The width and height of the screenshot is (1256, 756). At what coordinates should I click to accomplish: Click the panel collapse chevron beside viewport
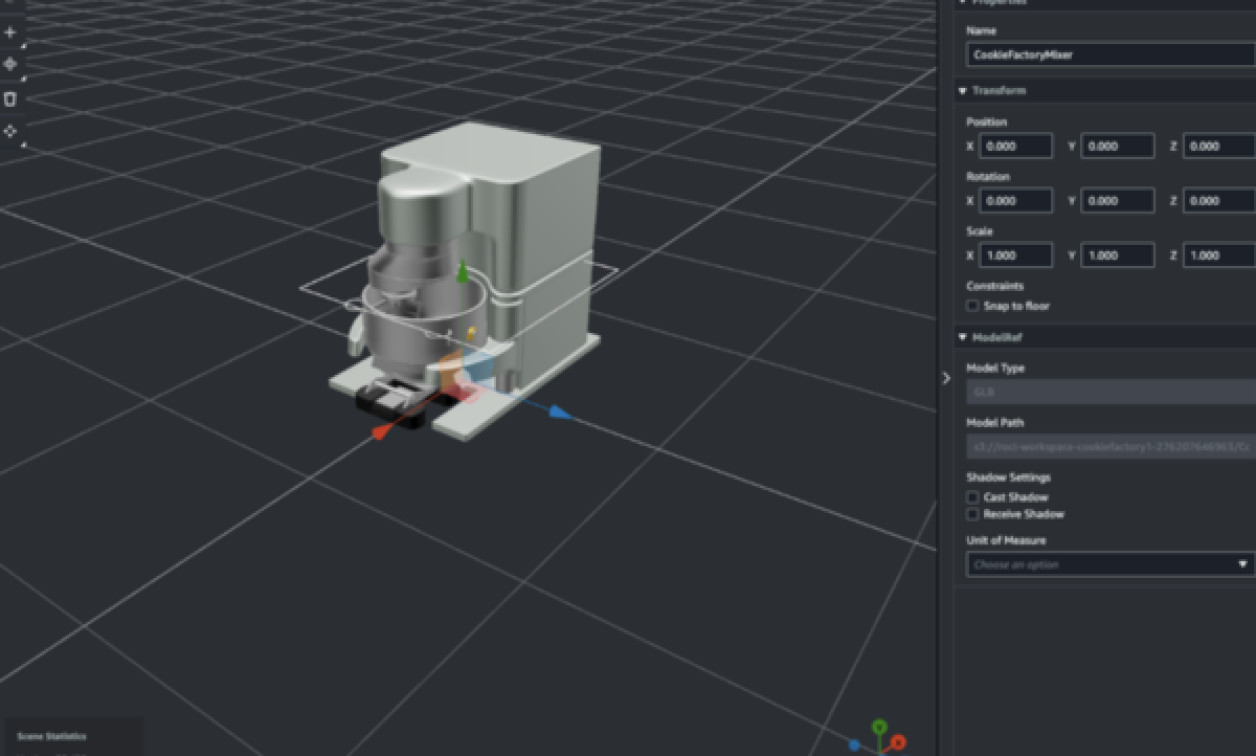tap(946, 378)
